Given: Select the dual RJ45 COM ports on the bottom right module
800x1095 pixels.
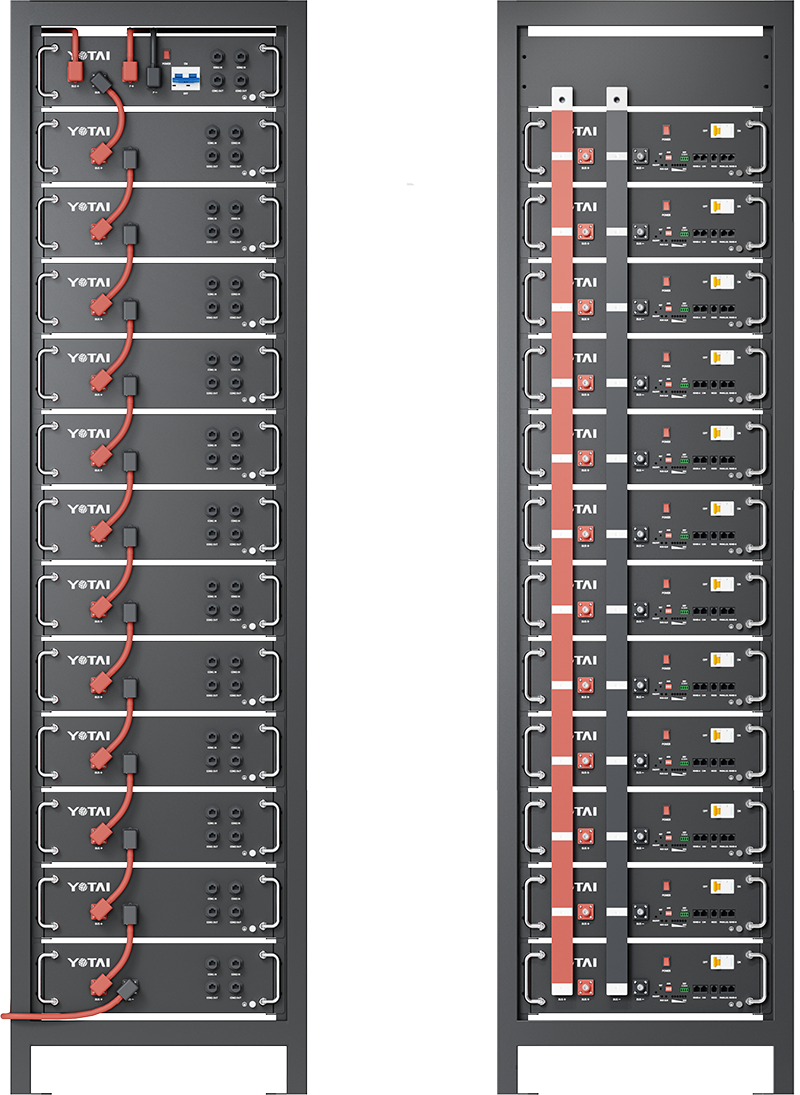Looking at the screenshot, I should coord(700,990).
